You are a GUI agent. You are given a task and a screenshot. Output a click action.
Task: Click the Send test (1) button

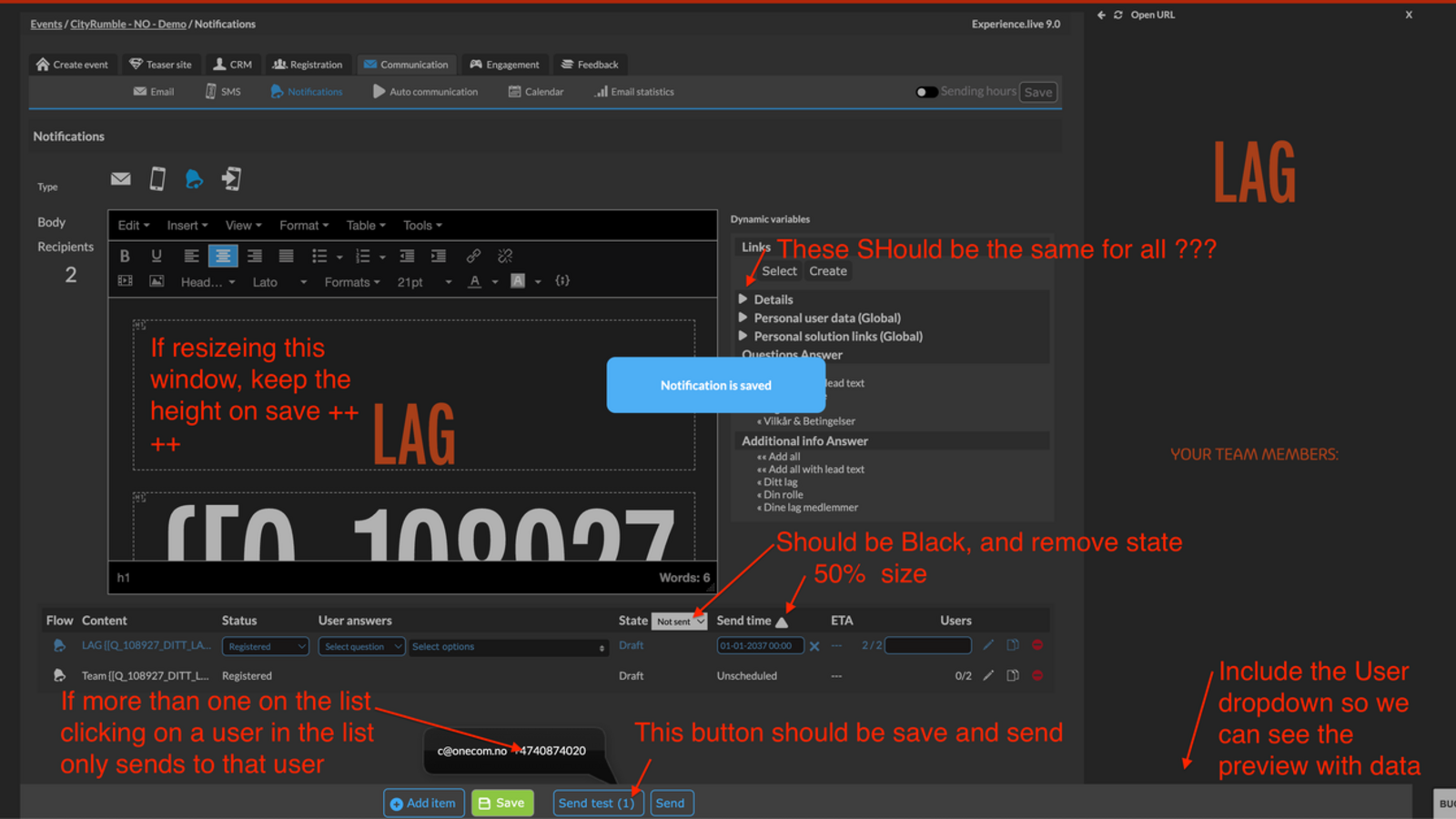597,803
